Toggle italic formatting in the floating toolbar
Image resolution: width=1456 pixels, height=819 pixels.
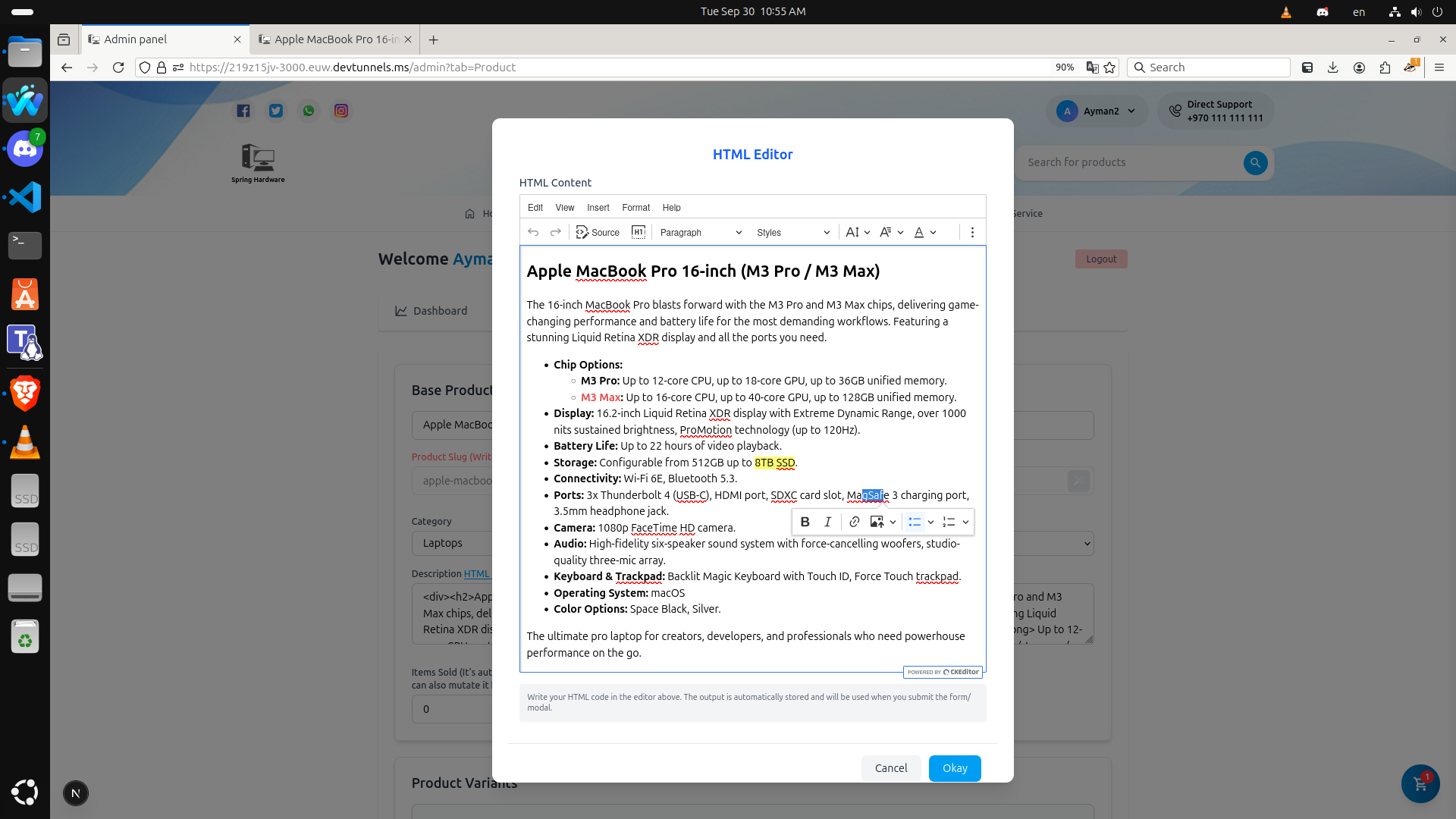point(827,522)
